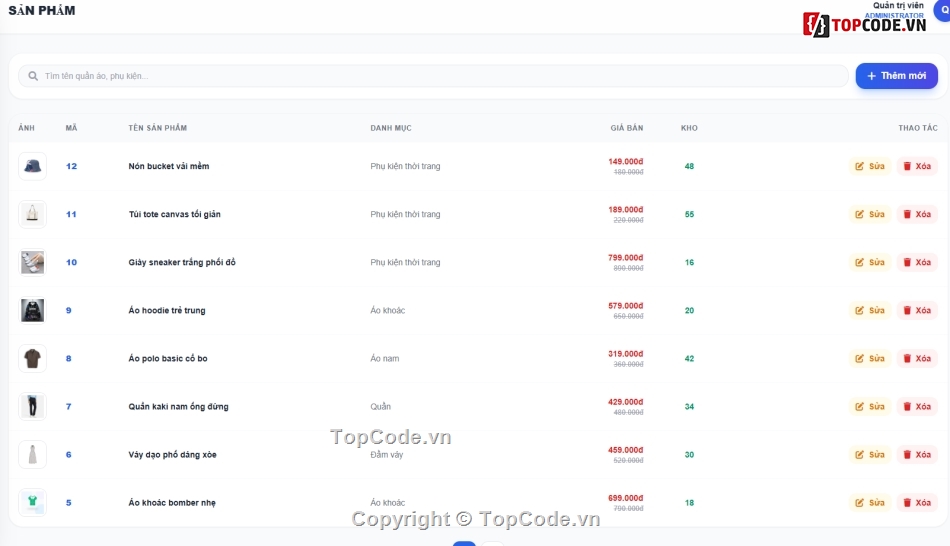Select product name Túi tote canvas tối giản
Viewport: 950px width, 546px height.
pyautogui.click(x=174, y=214)
